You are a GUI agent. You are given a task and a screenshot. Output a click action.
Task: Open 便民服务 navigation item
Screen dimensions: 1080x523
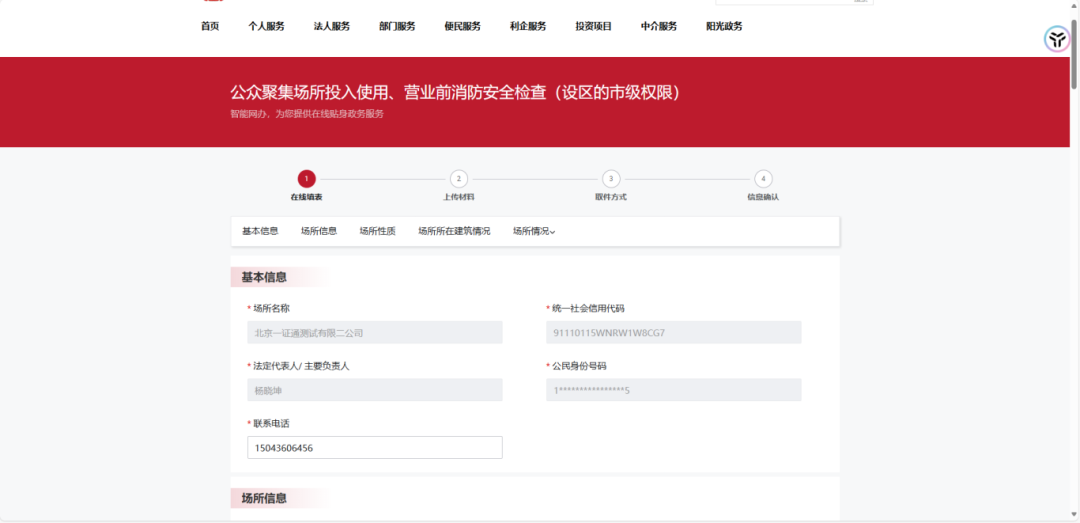coord(463,26)
